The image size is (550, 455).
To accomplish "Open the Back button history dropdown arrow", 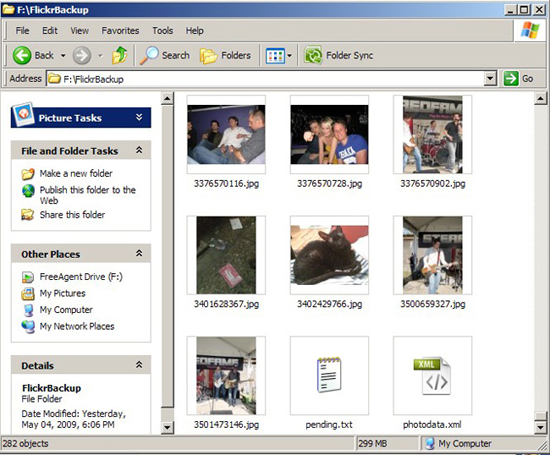I will (x=63, y=55).
